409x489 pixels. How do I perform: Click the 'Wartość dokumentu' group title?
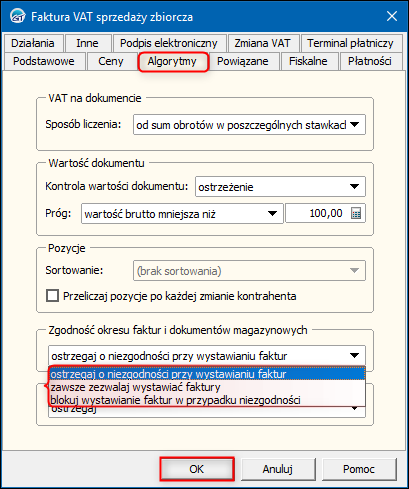[x=97, y=163]
